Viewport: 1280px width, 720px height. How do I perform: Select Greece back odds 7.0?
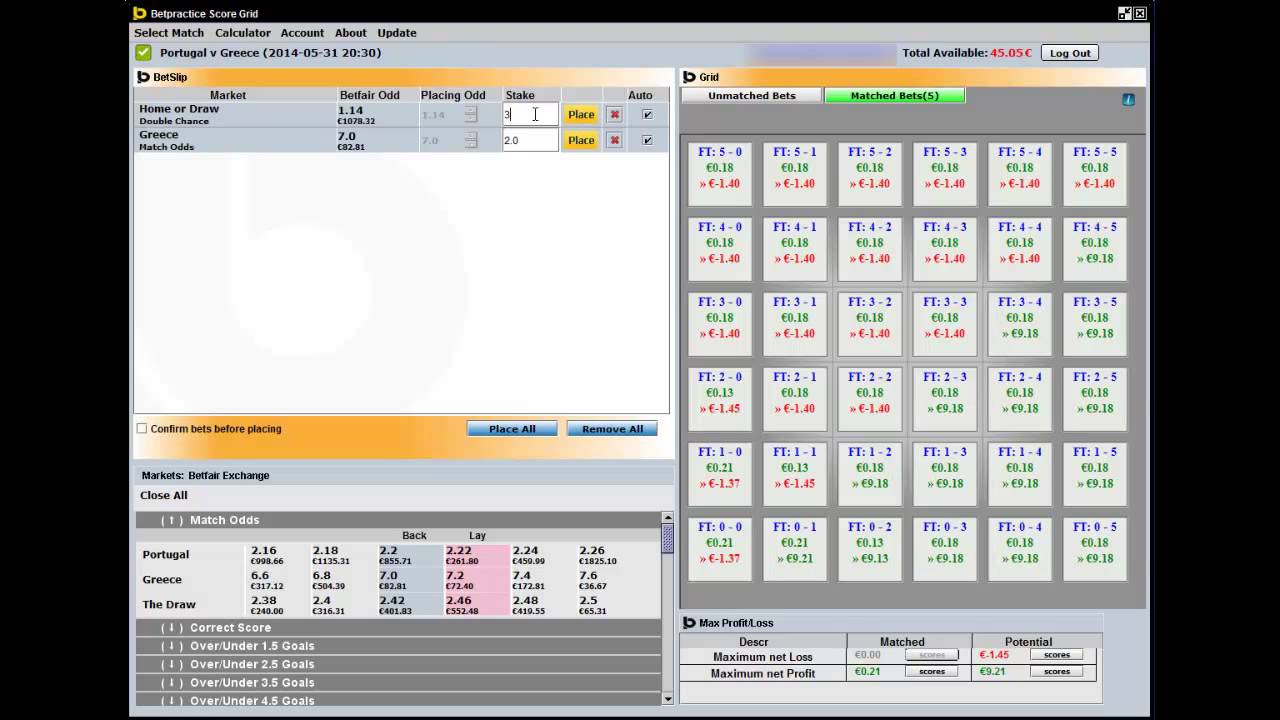click(x=410, y=580)
